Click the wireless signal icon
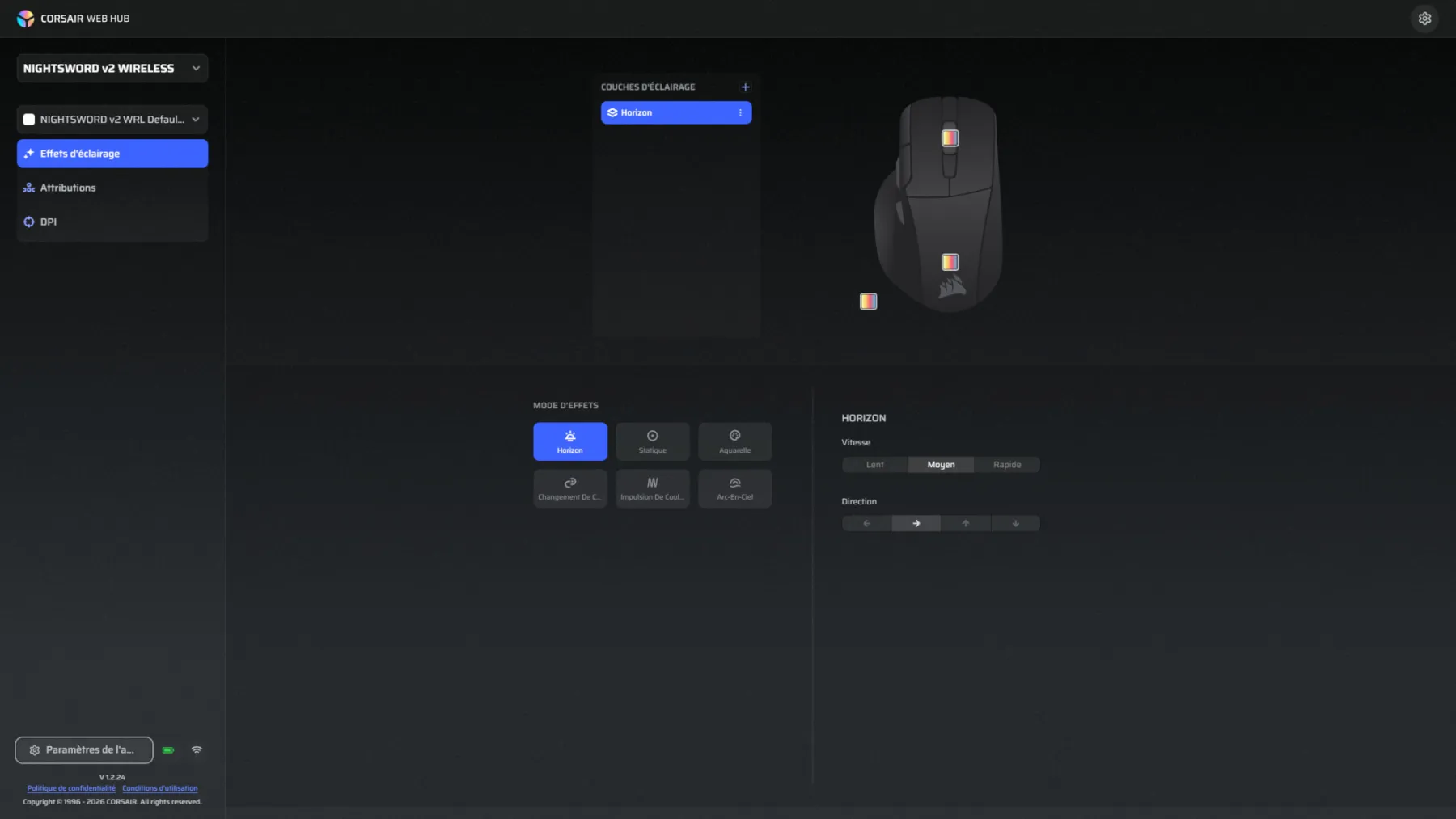The width and height of the screenshot is (1456, 819). 197,750
